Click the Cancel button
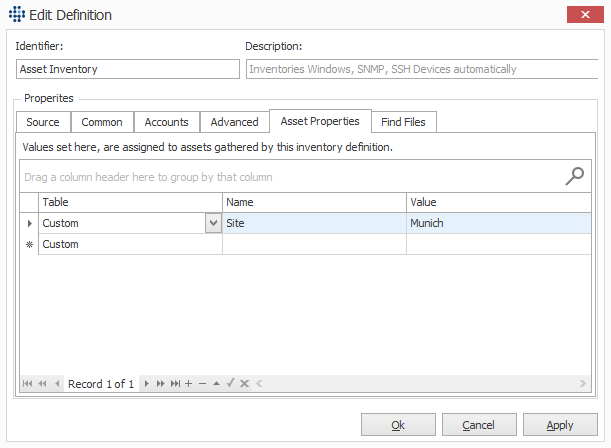 point(479,425)
